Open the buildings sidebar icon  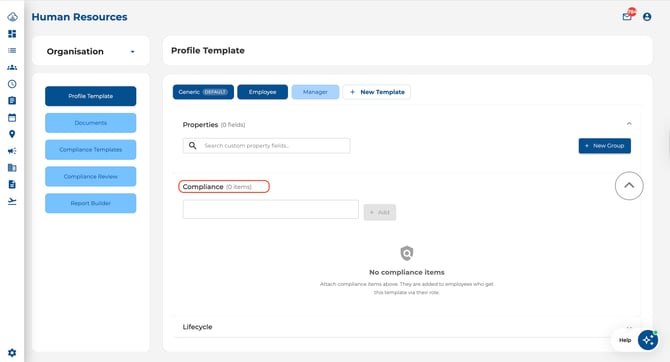[12, 168]
